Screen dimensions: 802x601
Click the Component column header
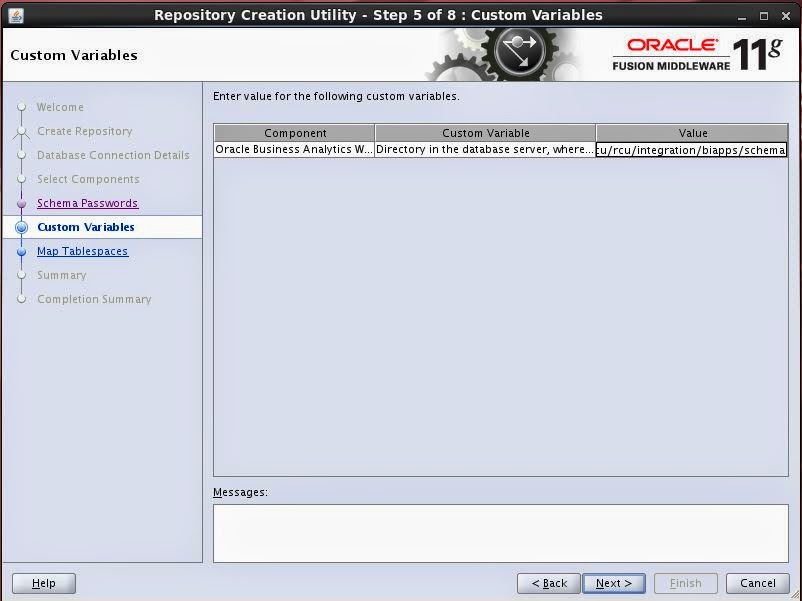pos(293,132)
